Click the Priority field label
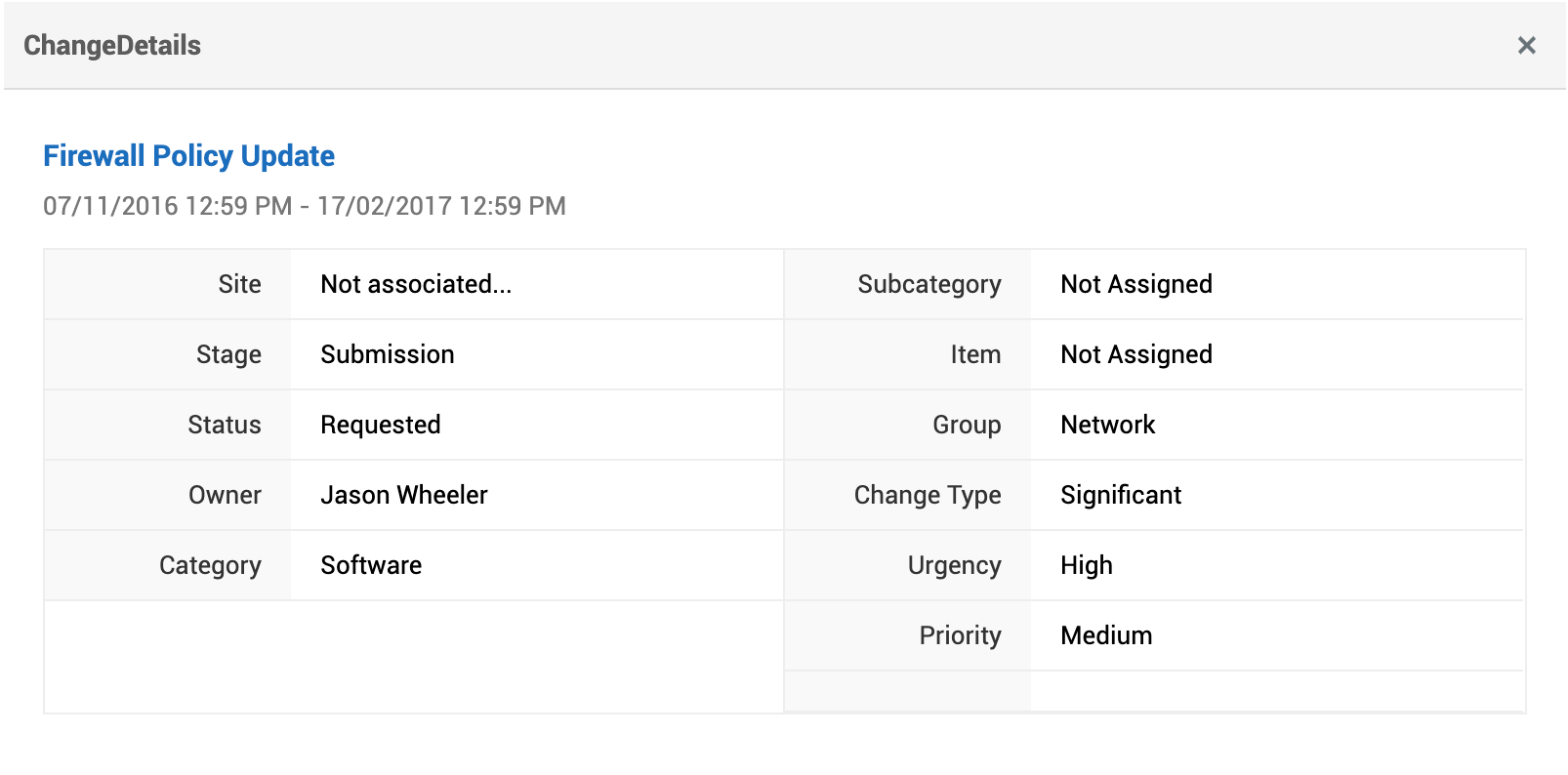Screen dimensions: 1568x775 pos(960,635)
